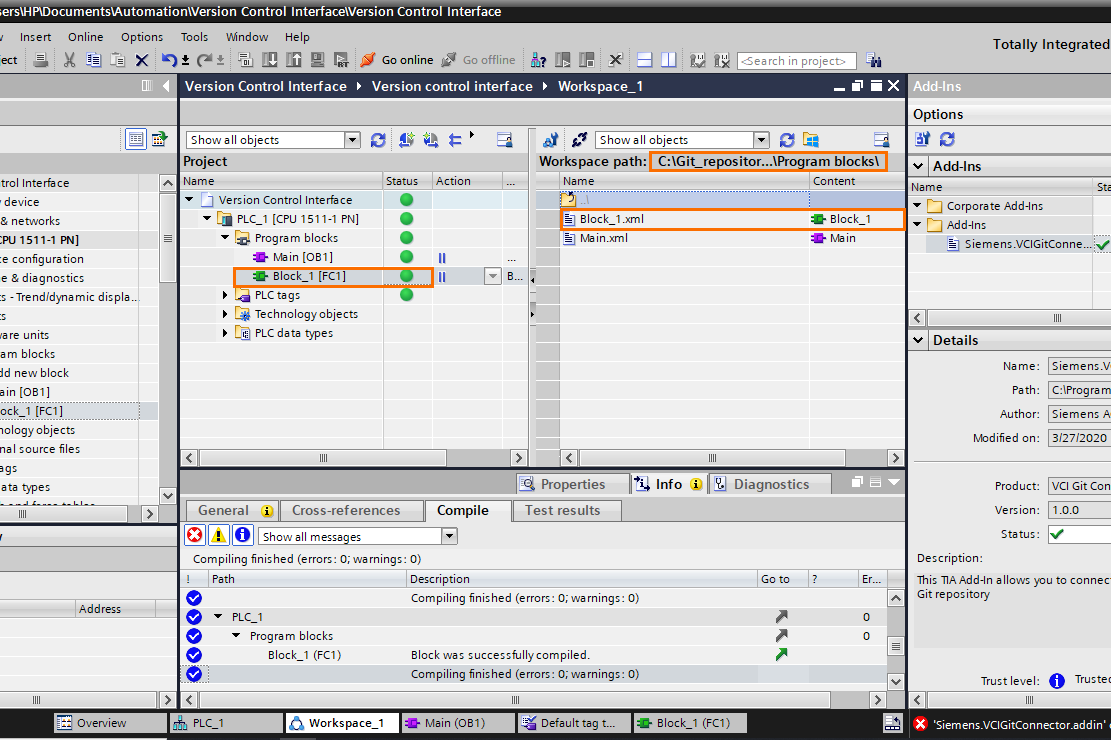Split editor space vertically
1111x740 pixels.
coord(669,60)
